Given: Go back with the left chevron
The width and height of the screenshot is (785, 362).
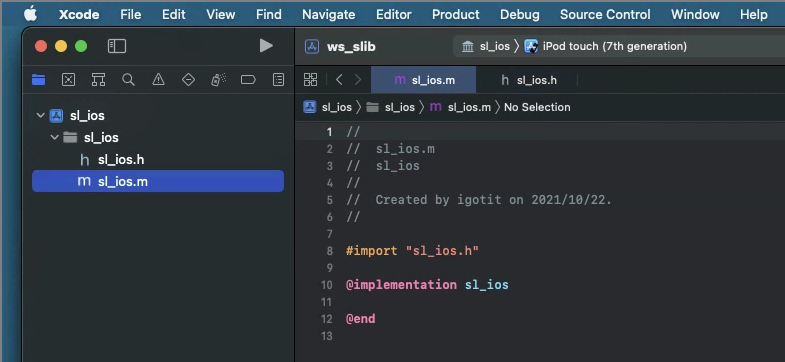Looking at the screenshot, I should [x=339, y=80].
